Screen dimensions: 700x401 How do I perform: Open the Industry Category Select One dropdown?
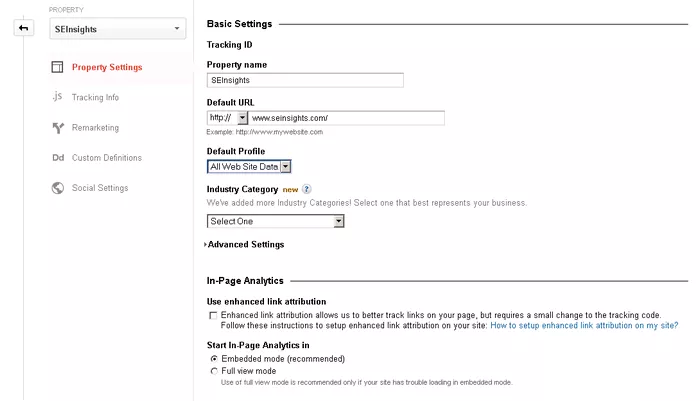pos(275,221)
